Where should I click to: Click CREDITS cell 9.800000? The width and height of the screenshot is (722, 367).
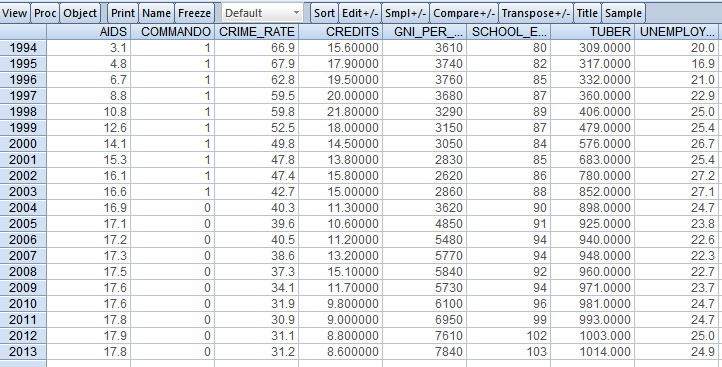click(x=340, y=304)
